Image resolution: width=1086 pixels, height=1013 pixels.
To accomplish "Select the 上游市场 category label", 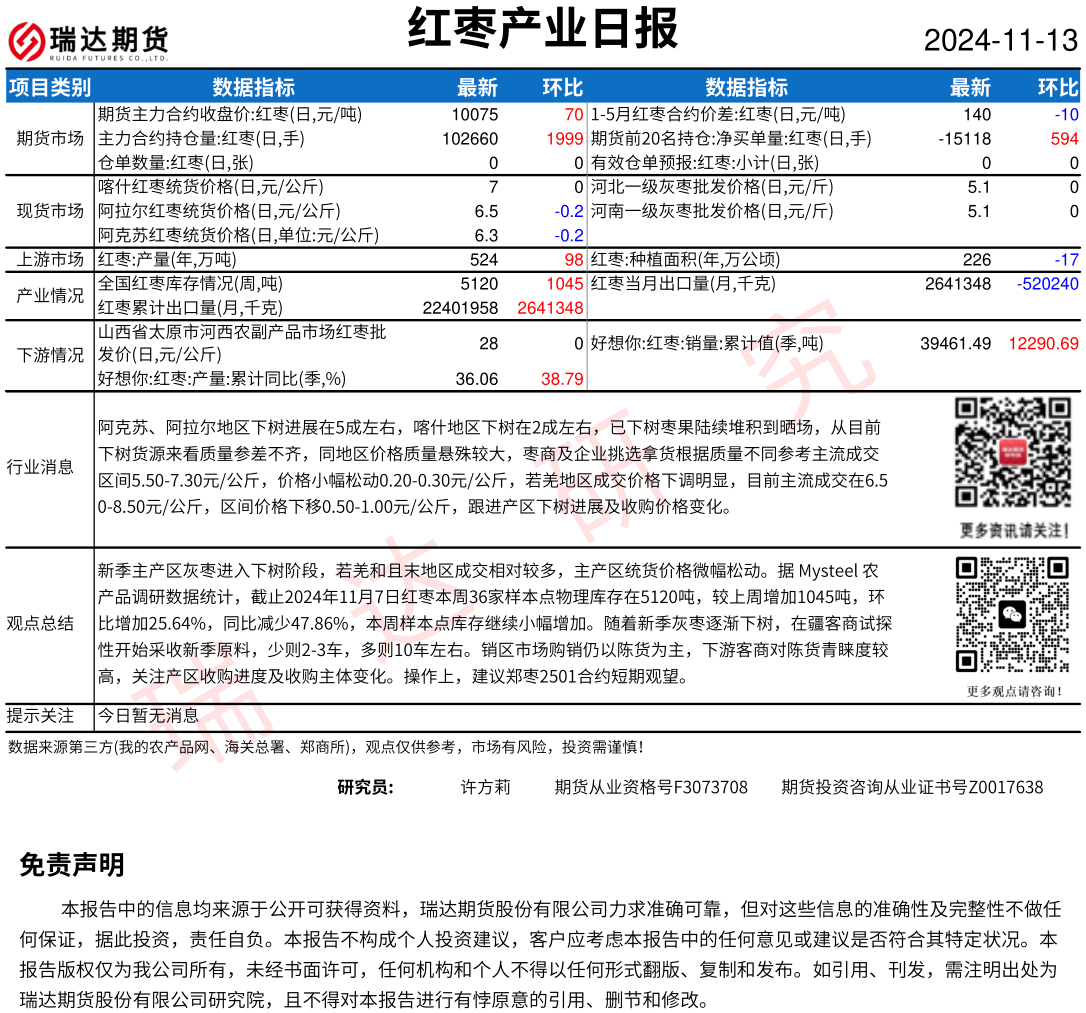I will pos(50,260).
